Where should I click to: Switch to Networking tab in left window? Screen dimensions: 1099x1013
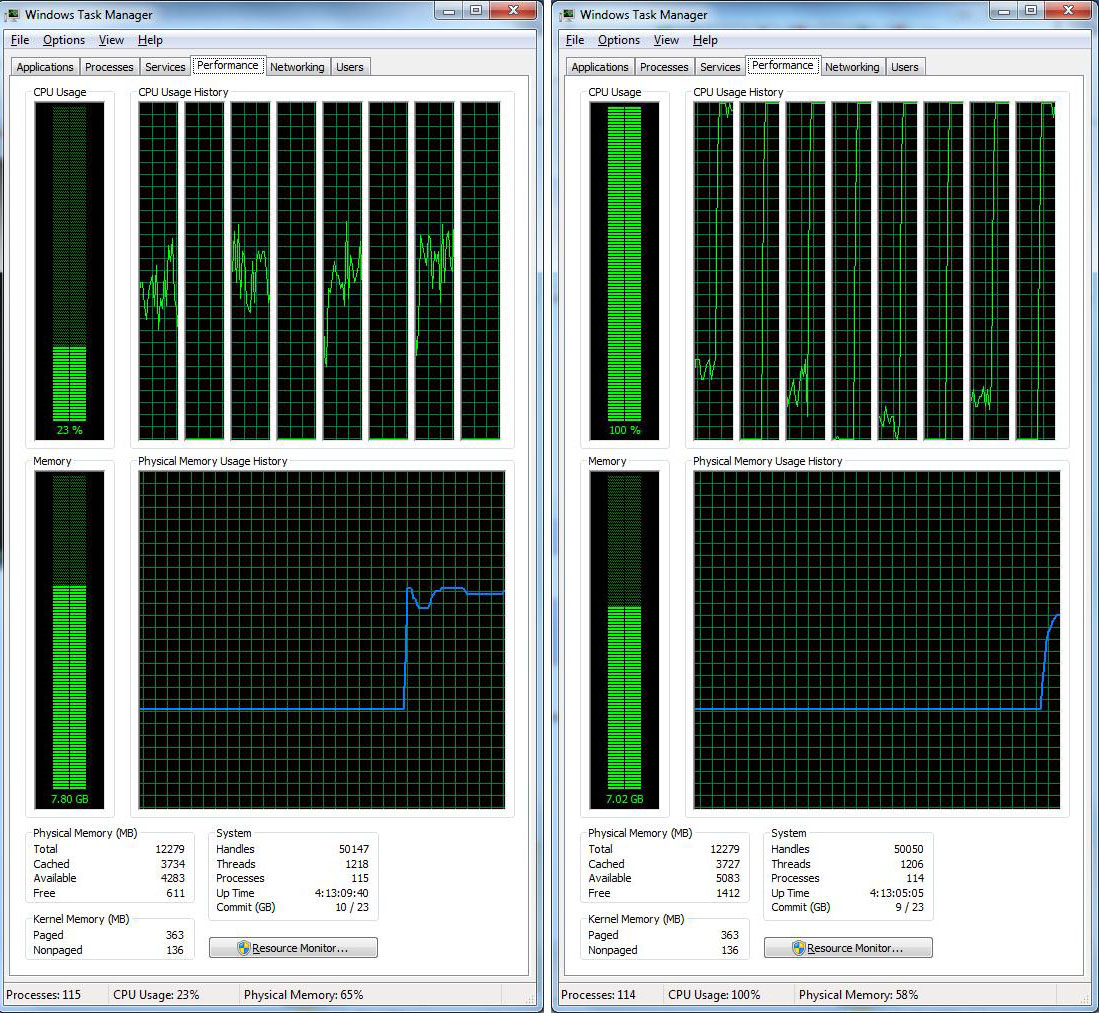[x=297, y=67]
